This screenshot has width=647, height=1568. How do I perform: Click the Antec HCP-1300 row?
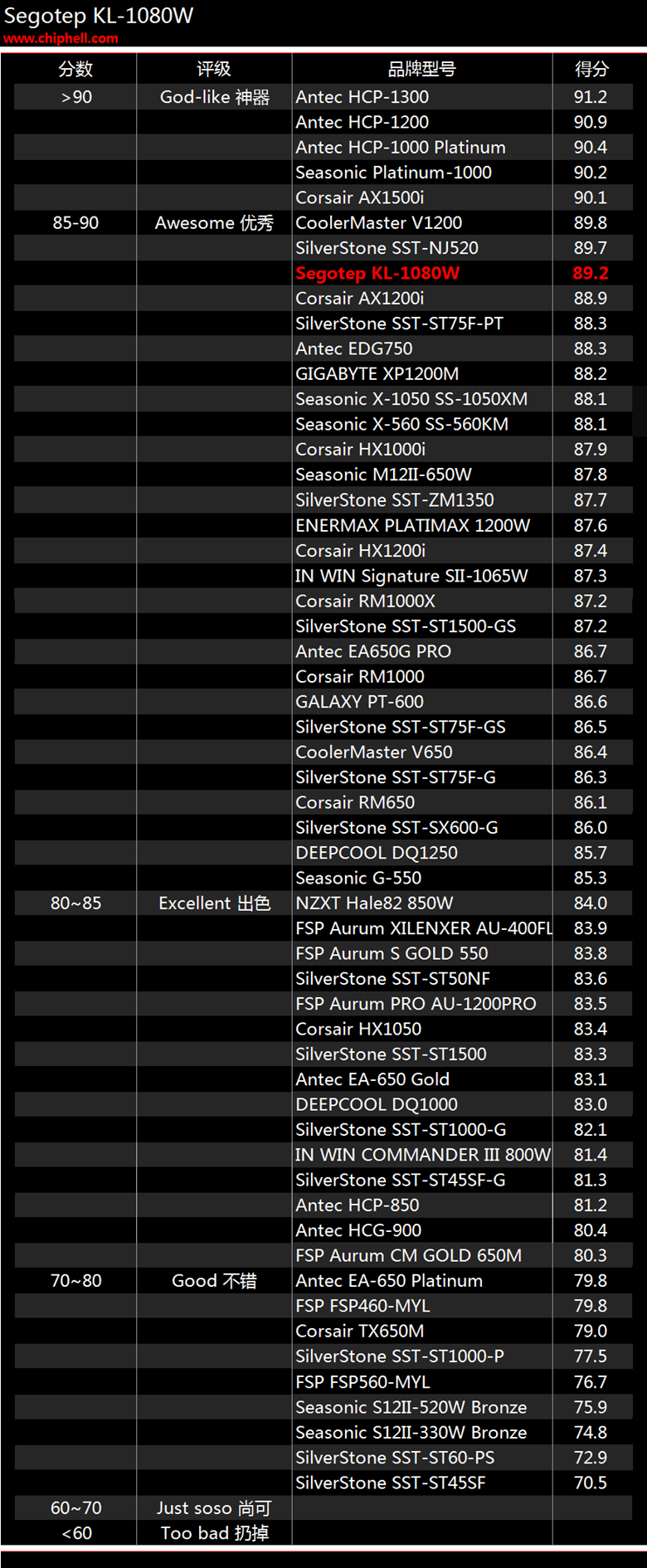pos(323,97)
